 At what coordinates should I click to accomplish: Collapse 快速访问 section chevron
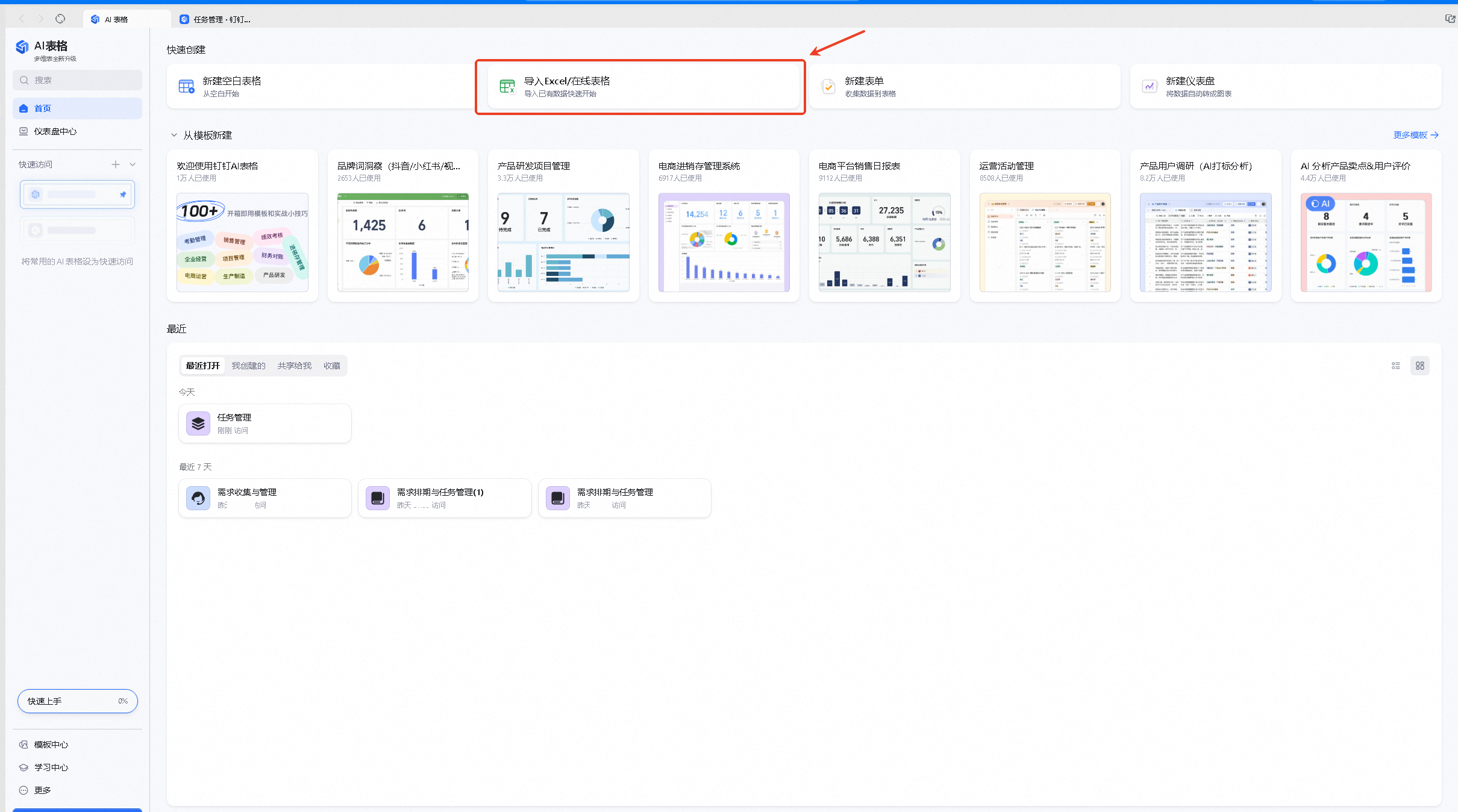(133, 164)
